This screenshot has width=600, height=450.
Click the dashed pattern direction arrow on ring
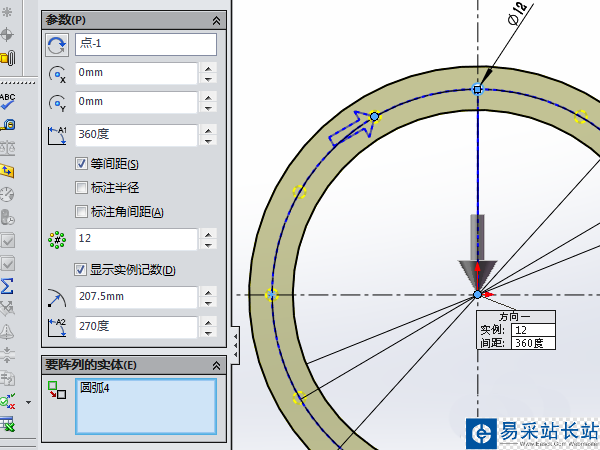[352, 128]
